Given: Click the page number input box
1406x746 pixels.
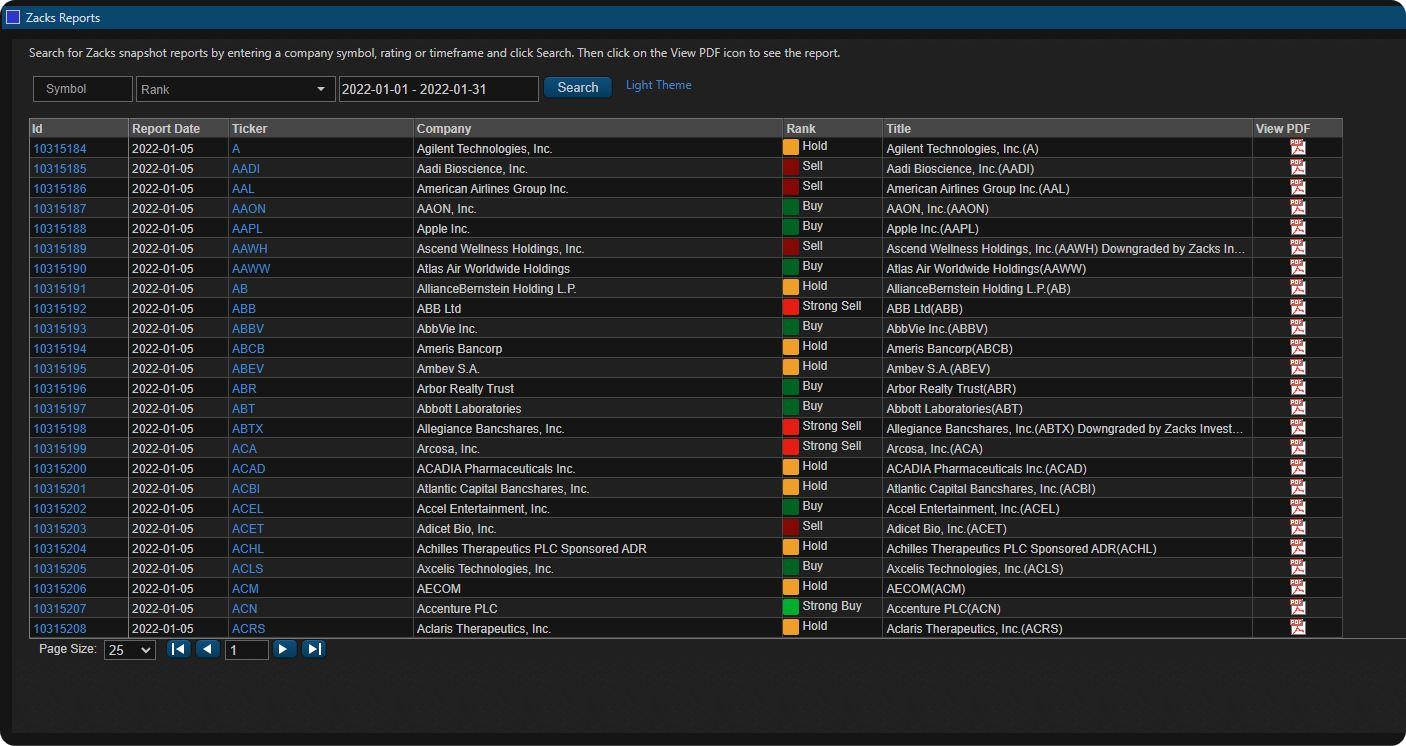Looking at the screenshot, I should pyautogui.click(x=247, y=650).
